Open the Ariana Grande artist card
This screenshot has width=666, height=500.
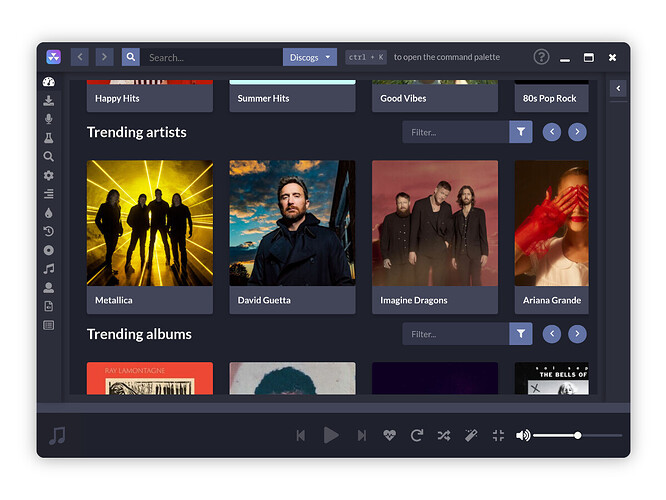click(552, 237)
